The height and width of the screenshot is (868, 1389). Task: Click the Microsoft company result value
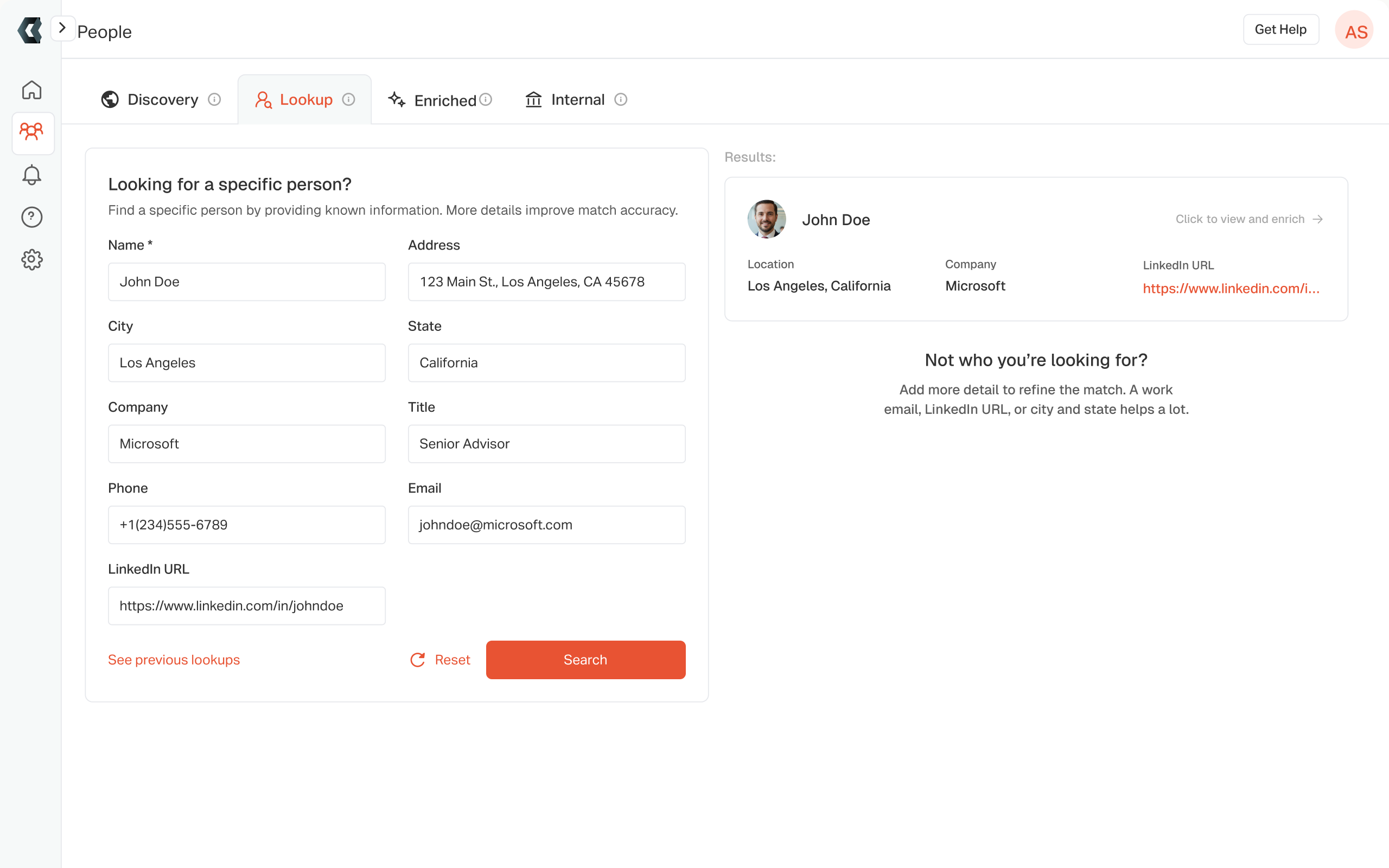975,286
